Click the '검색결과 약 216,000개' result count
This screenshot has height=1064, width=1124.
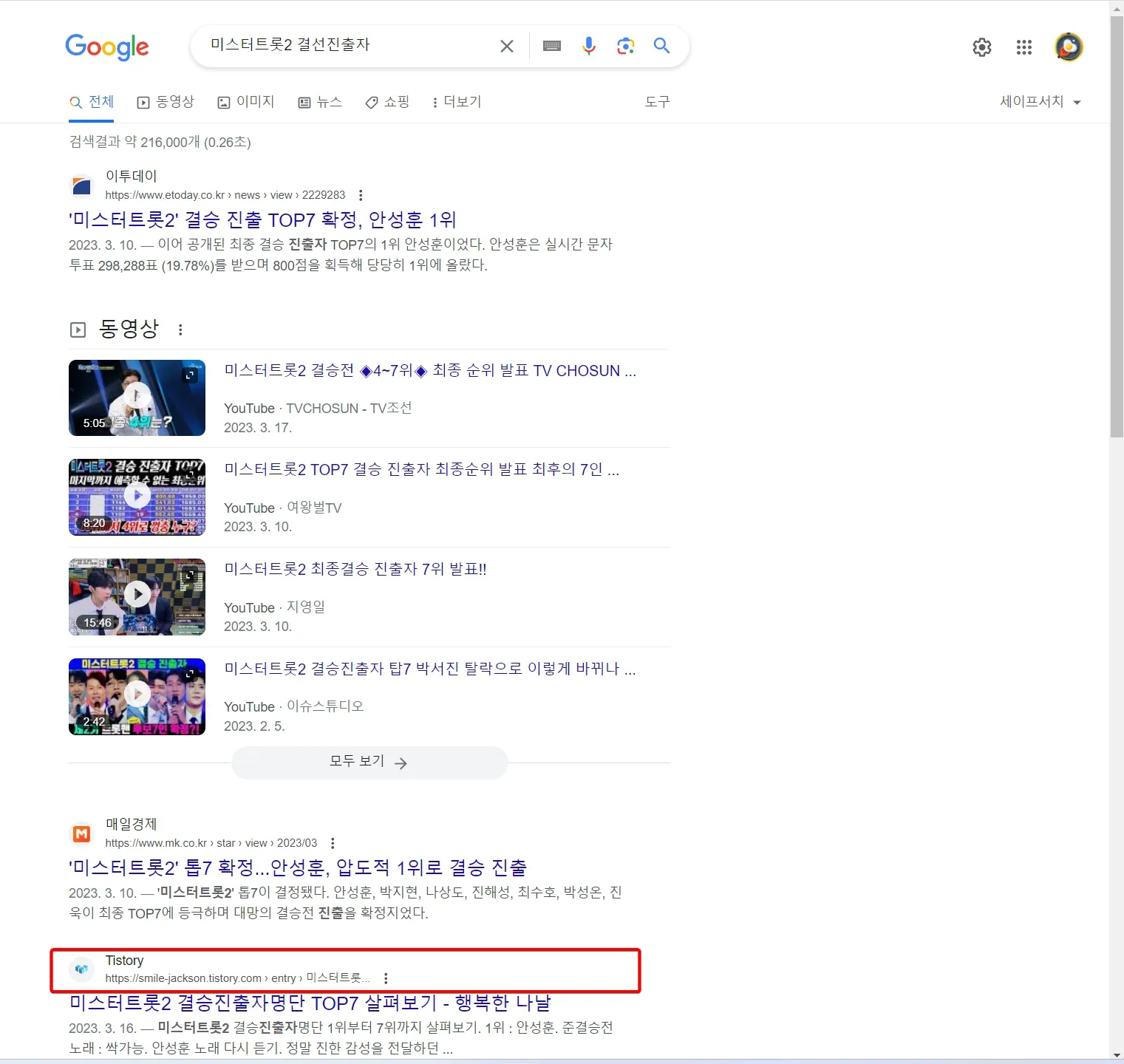tap(160, 142)
